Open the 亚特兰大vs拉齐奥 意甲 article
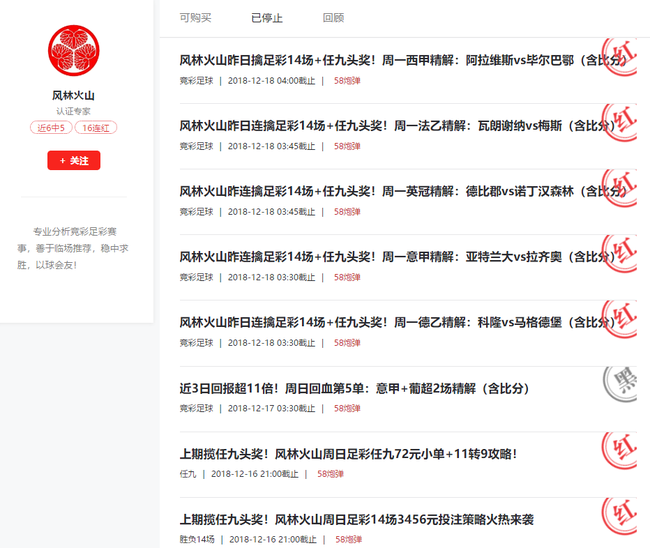Image resolution: width=650 pixels, height=548 pixels. click(397, 257)
